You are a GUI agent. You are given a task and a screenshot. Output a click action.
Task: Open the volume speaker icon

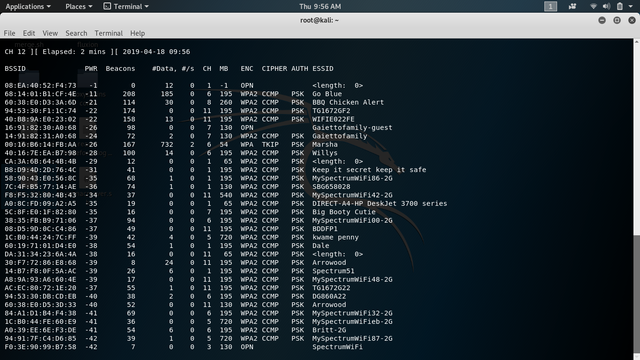[x=607, y=6]
